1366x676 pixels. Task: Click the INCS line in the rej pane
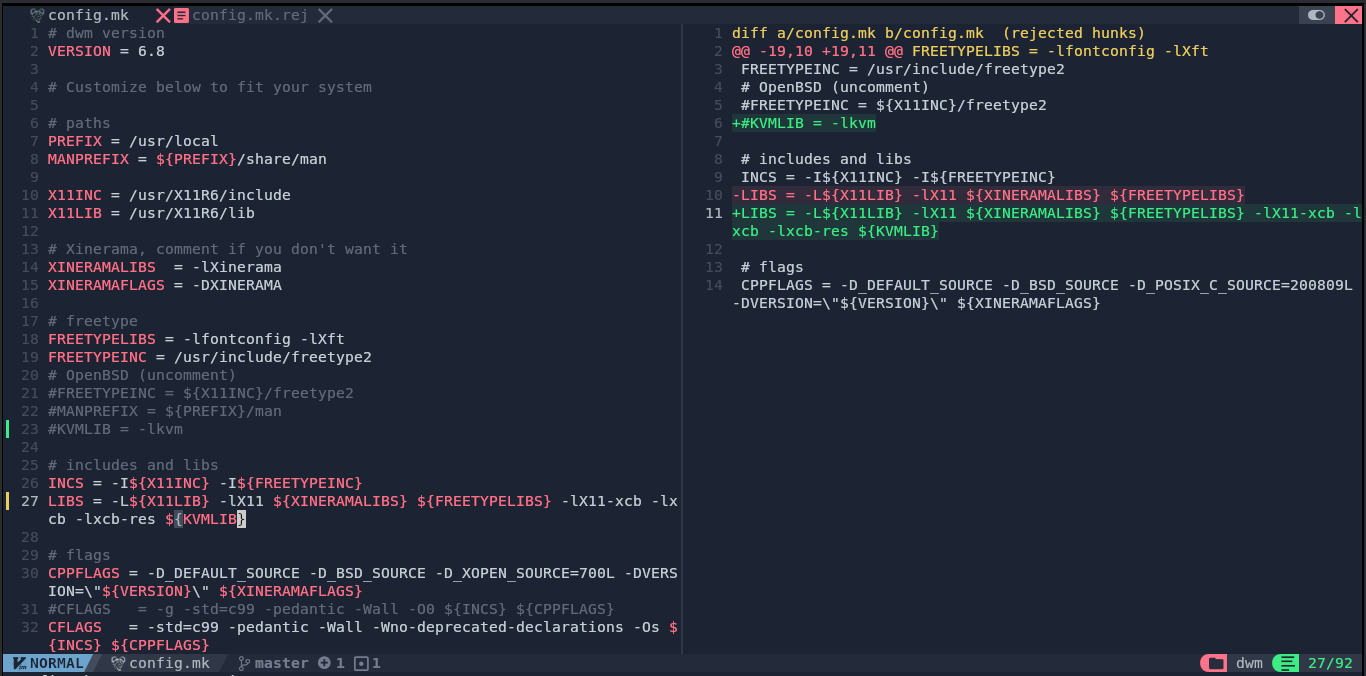tap(898, 177)
